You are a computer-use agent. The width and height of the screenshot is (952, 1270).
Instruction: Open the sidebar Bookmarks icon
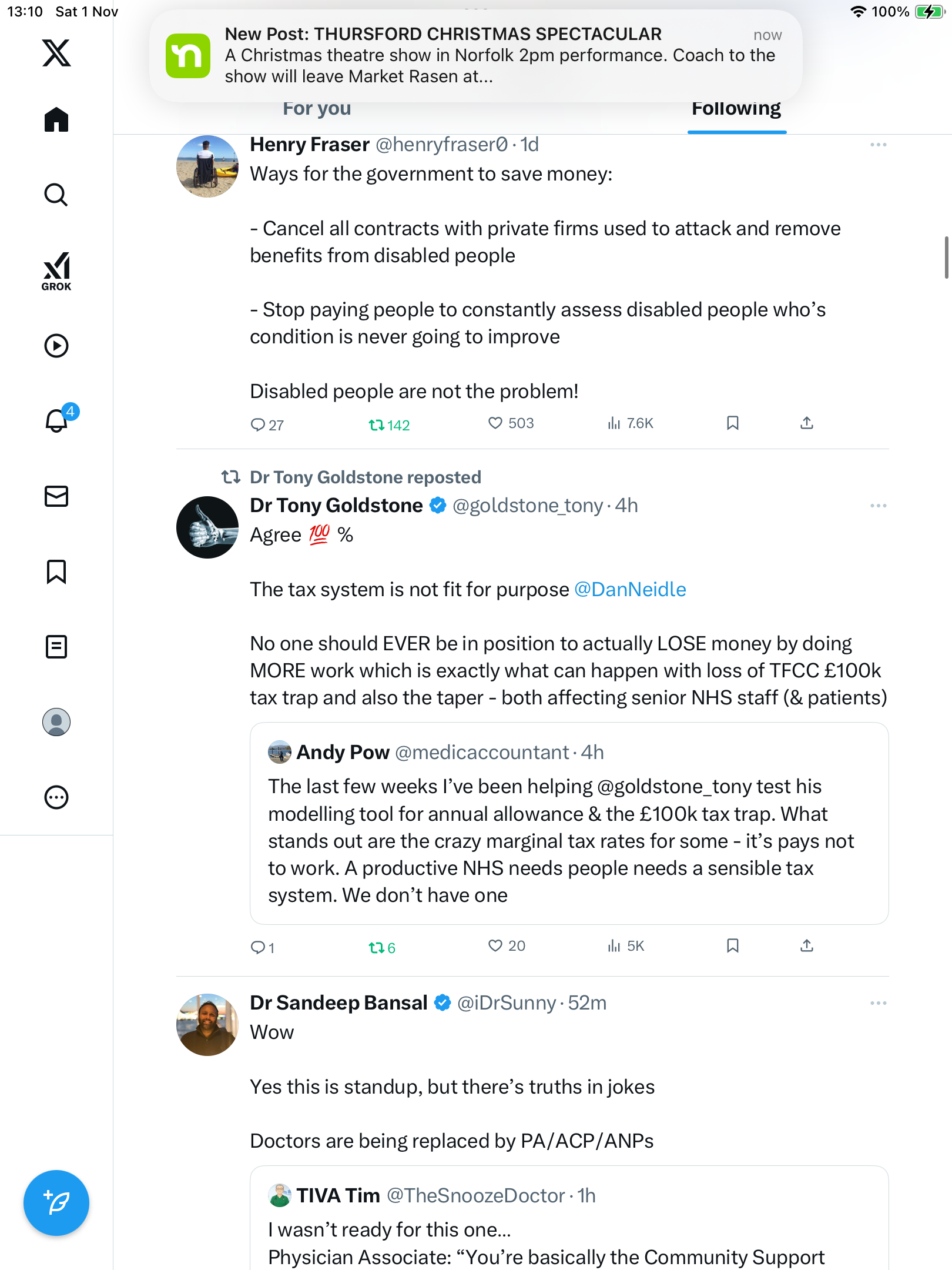coord(56,571)
